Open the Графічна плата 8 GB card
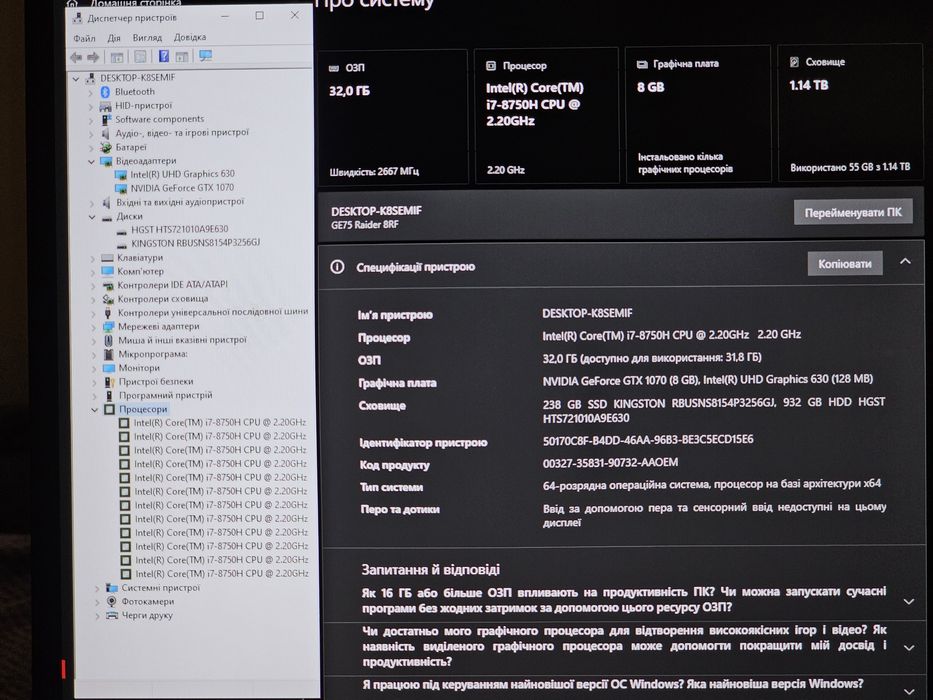Viewport: 933px width, 700px height. pyautogui.click(x=698, y=114)
